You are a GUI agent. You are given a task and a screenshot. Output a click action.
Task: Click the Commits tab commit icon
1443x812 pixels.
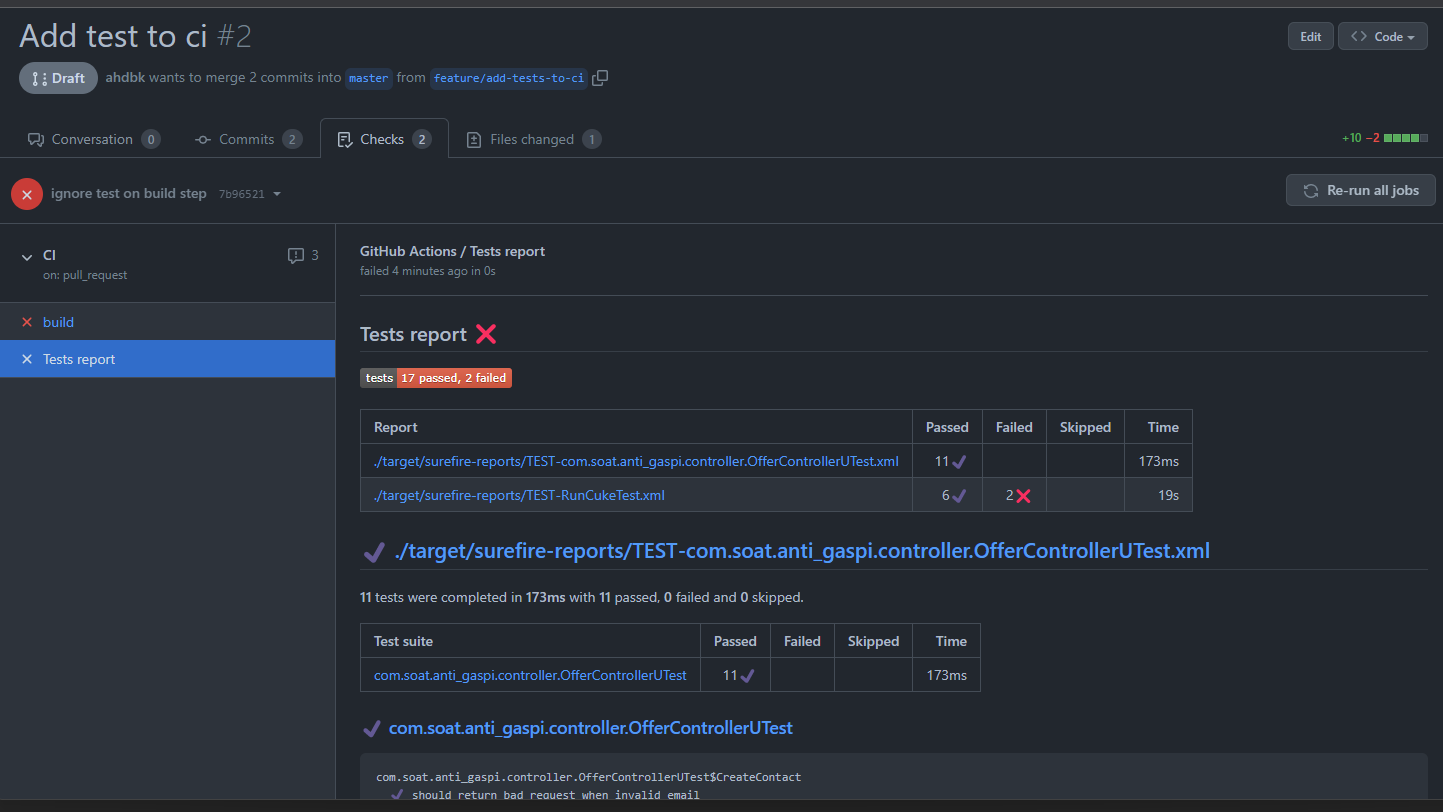(203, 140)
